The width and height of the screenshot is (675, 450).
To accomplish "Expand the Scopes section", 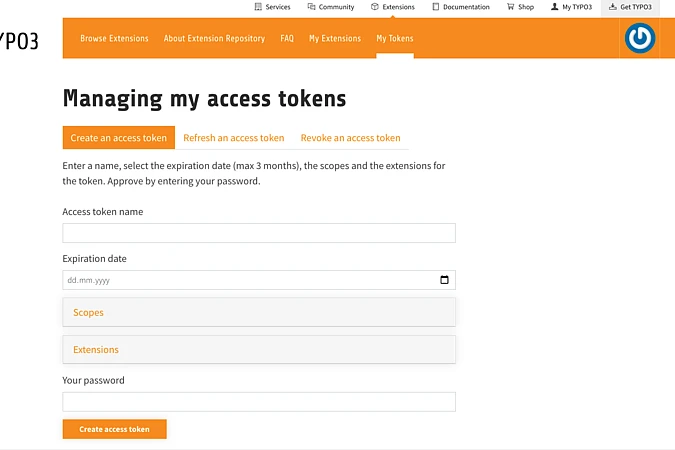I will tap(259, 313).
